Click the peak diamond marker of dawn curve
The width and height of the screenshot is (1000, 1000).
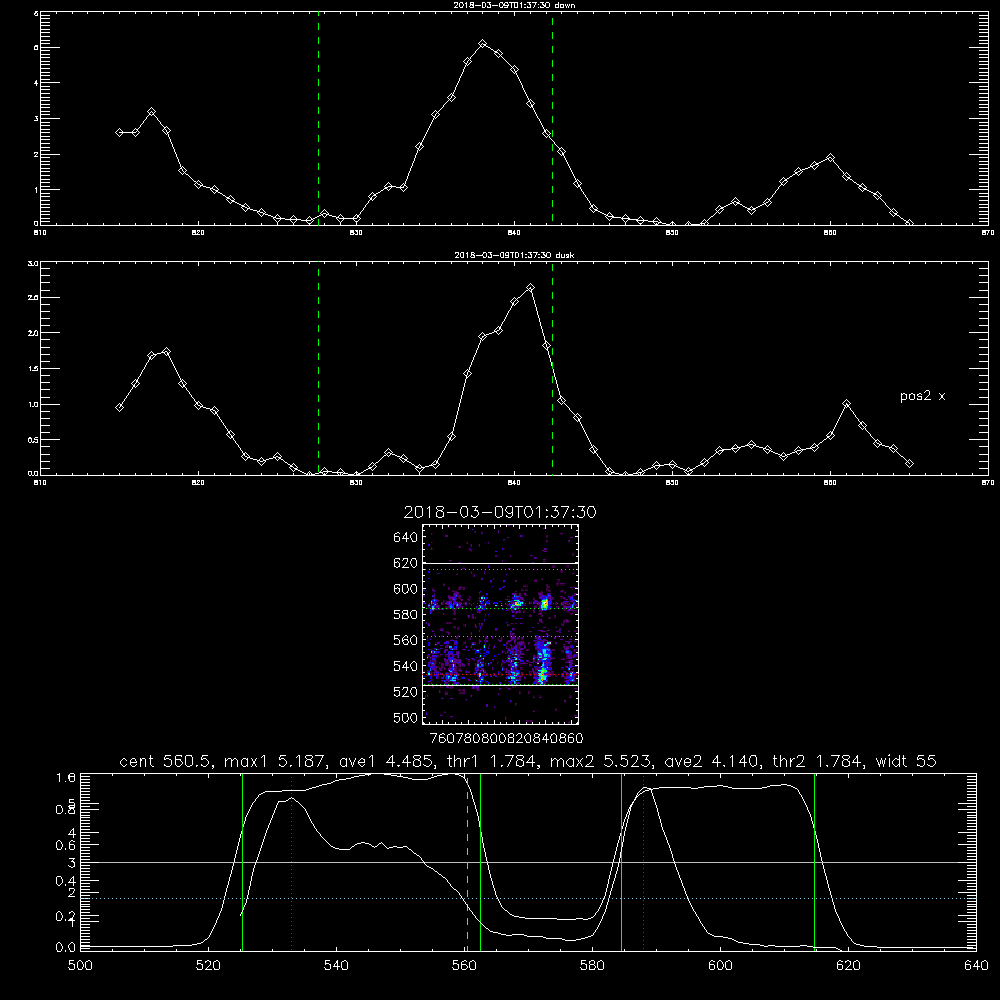click(483, 44)
